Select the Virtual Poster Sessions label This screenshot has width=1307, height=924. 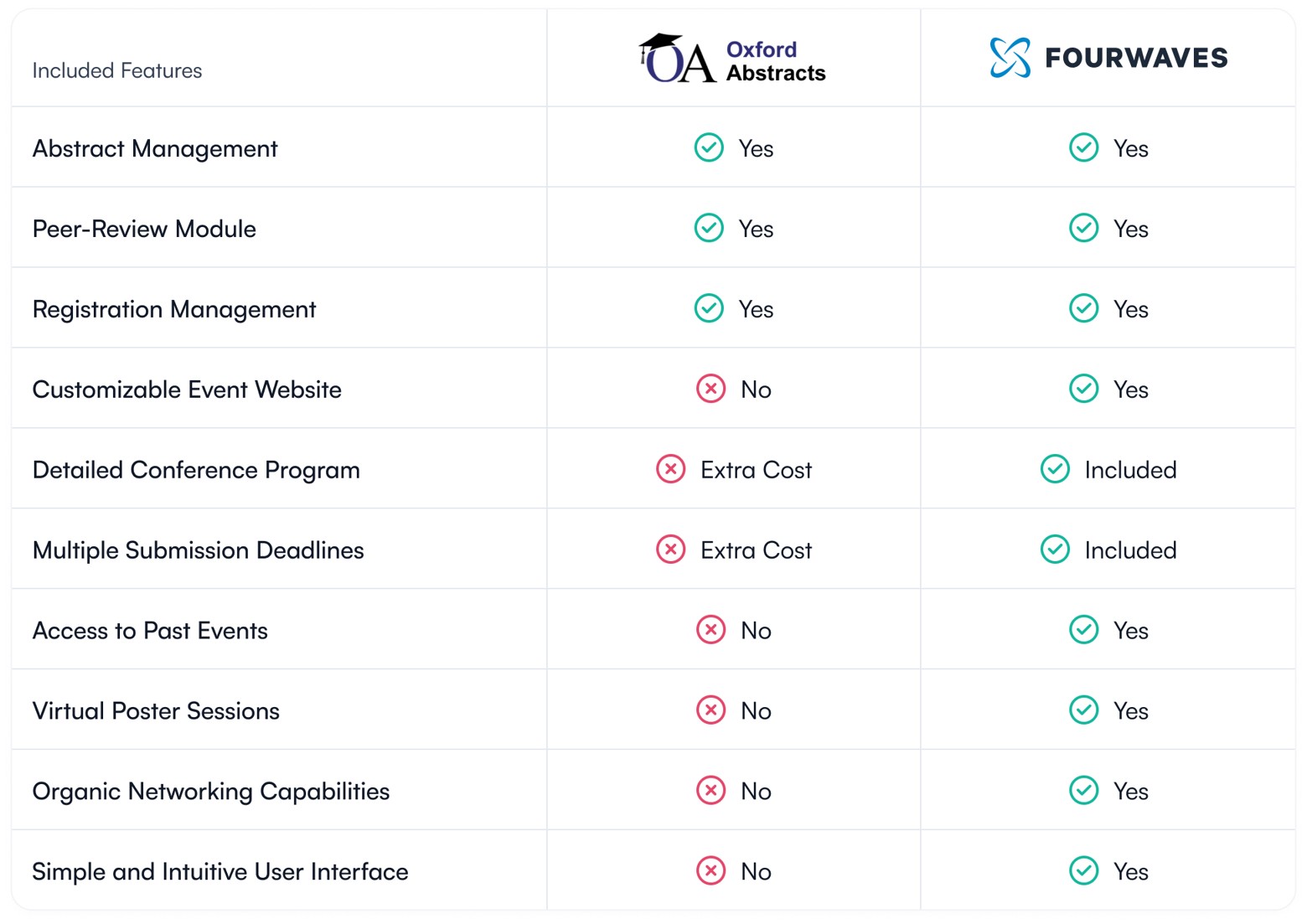[156, 712]
